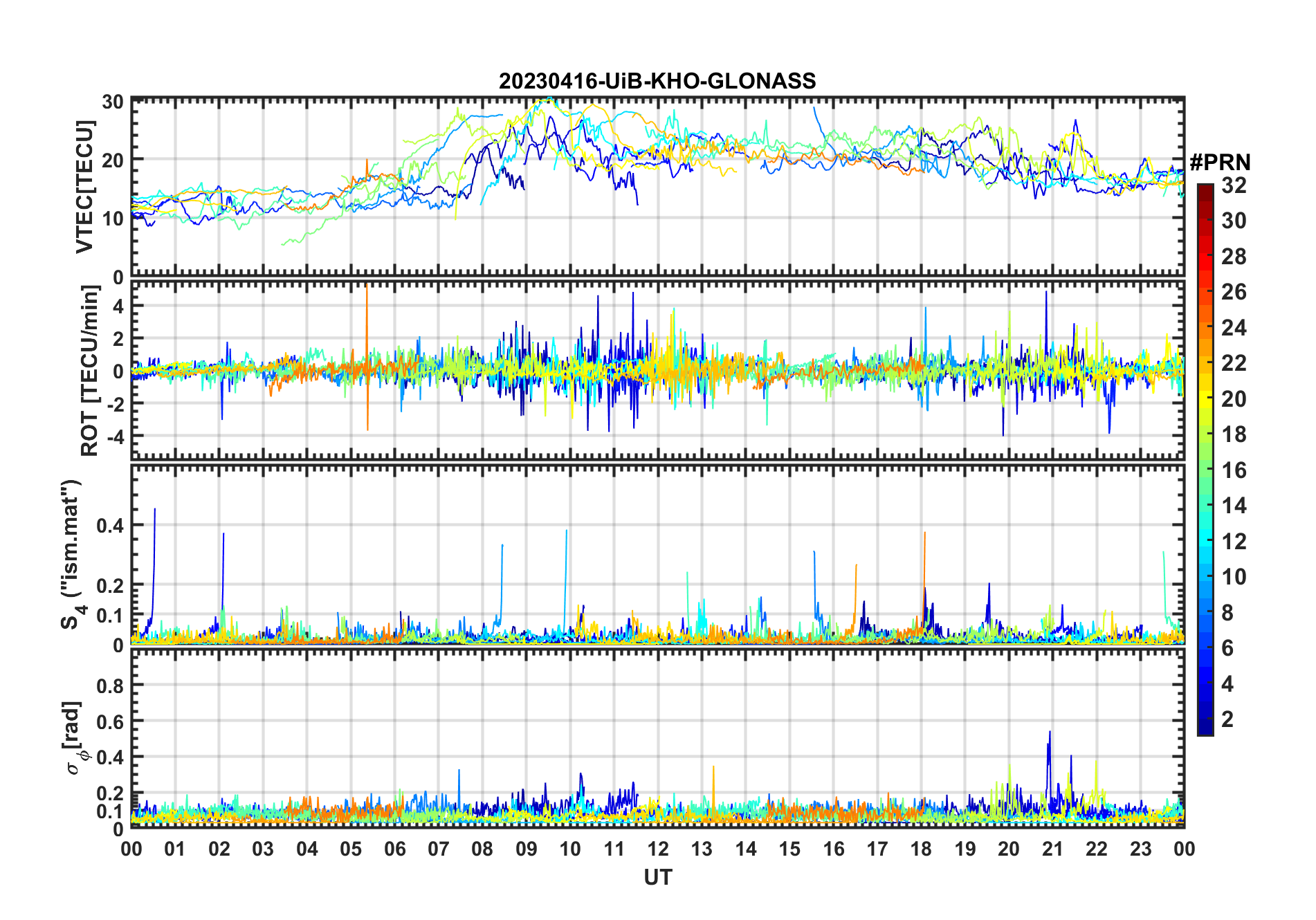Click the x-axis tick label 18

[x=921, y=849]
